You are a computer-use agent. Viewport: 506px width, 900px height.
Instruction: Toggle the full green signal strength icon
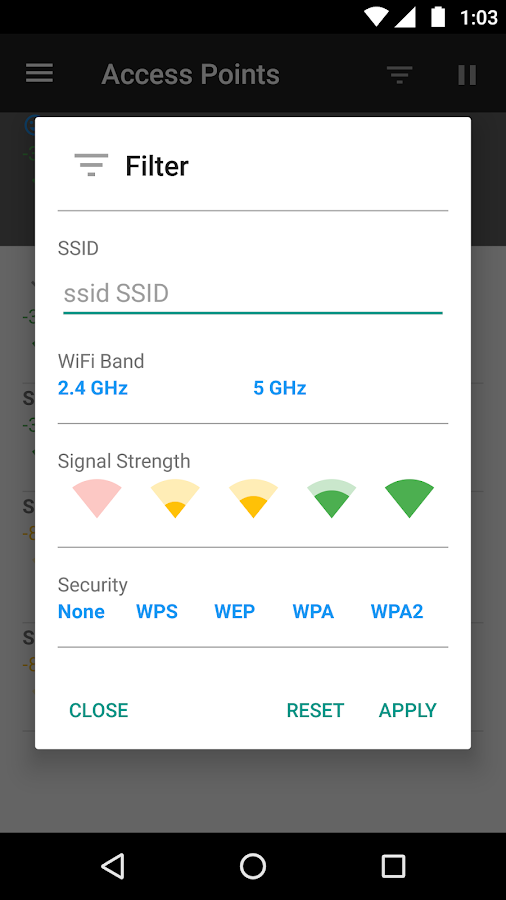point(410,498)
